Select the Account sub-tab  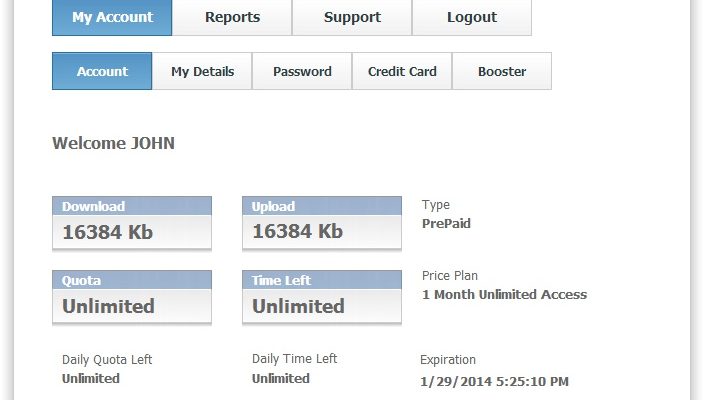pos(102,71)
